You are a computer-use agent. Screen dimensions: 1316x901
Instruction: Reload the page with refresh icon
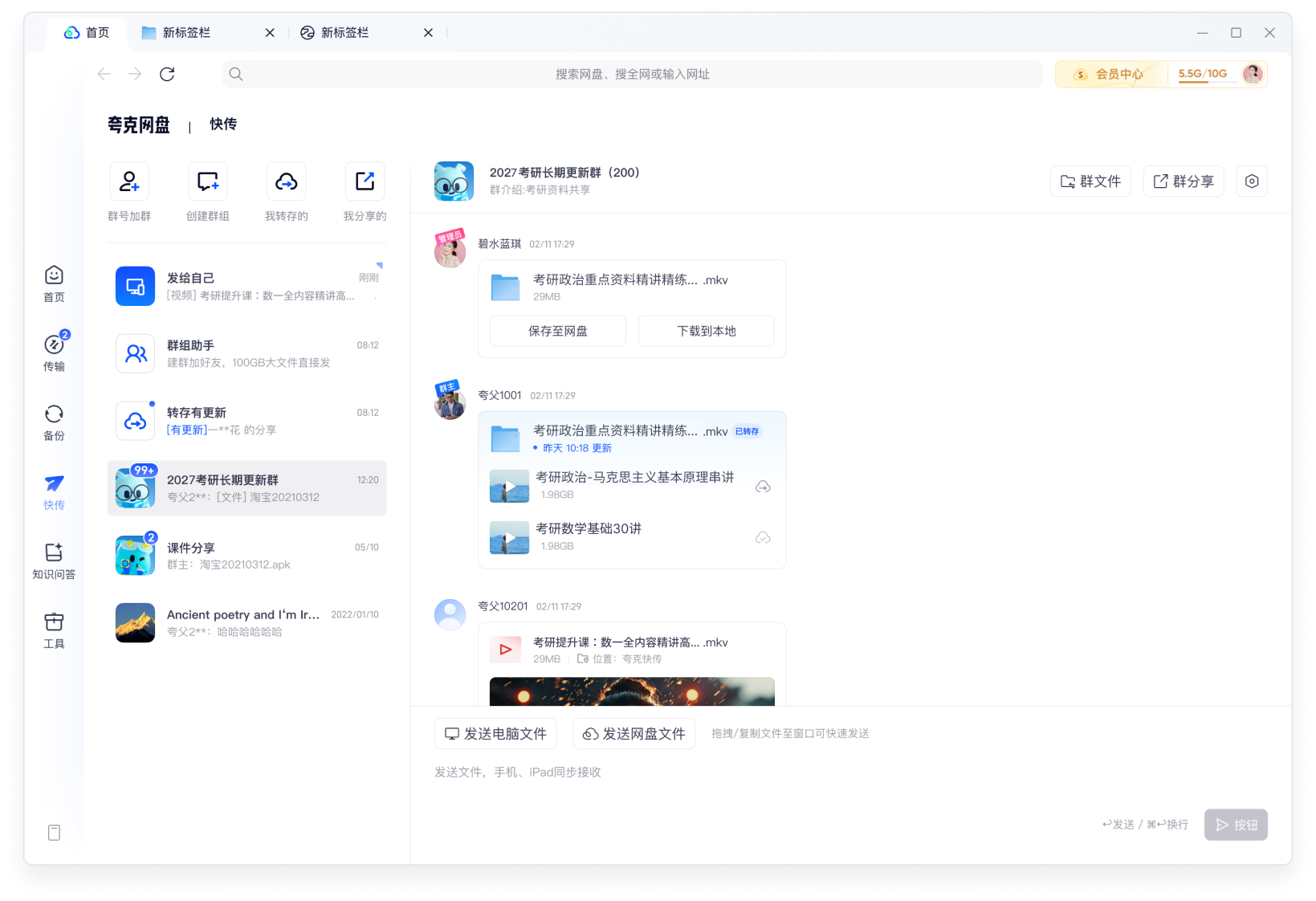[x=167, y=74]
